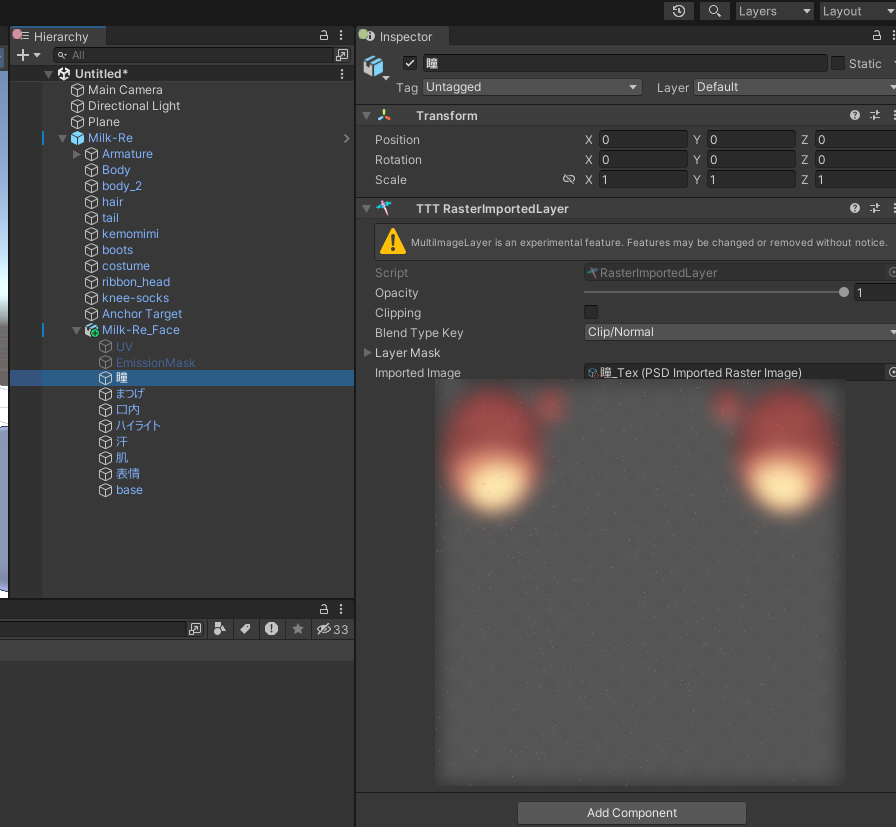This screenshot has width=896, height=827.
Task: Enable the Static checkbox
Action: 838,63
